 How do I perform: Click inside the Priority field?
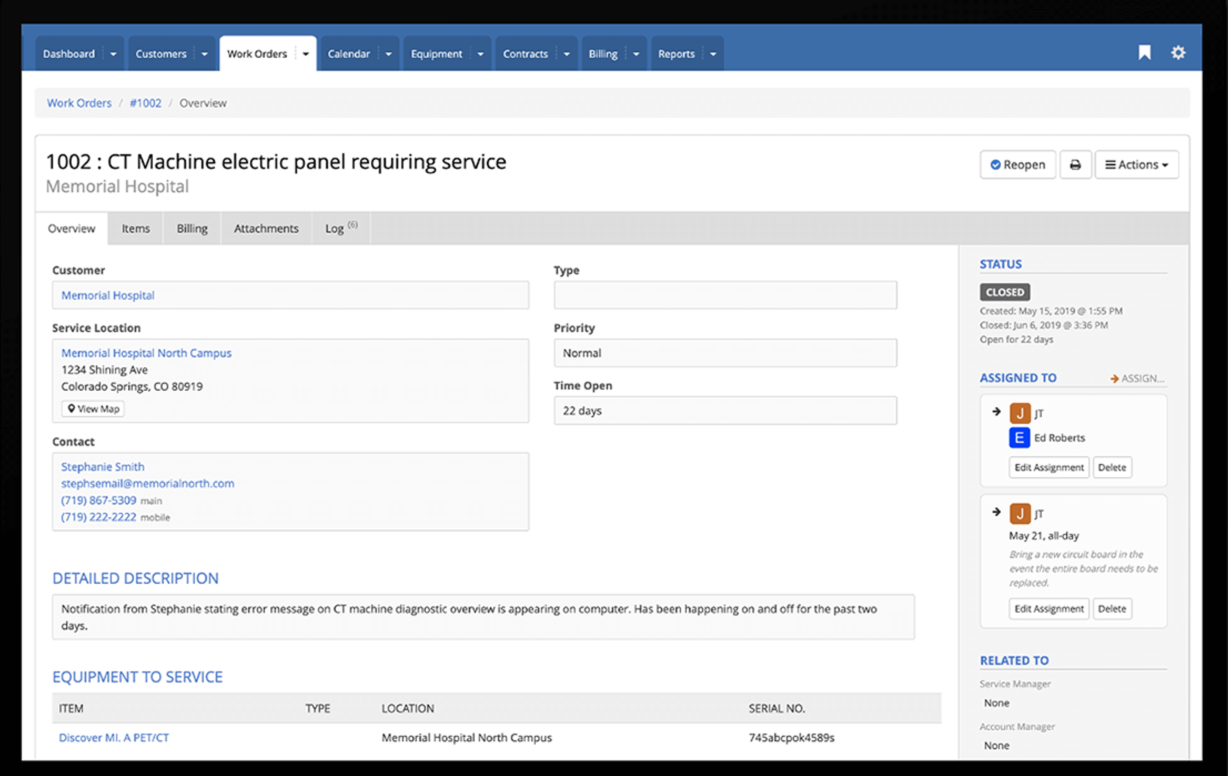pyautogui.click(x=724, y=352)
